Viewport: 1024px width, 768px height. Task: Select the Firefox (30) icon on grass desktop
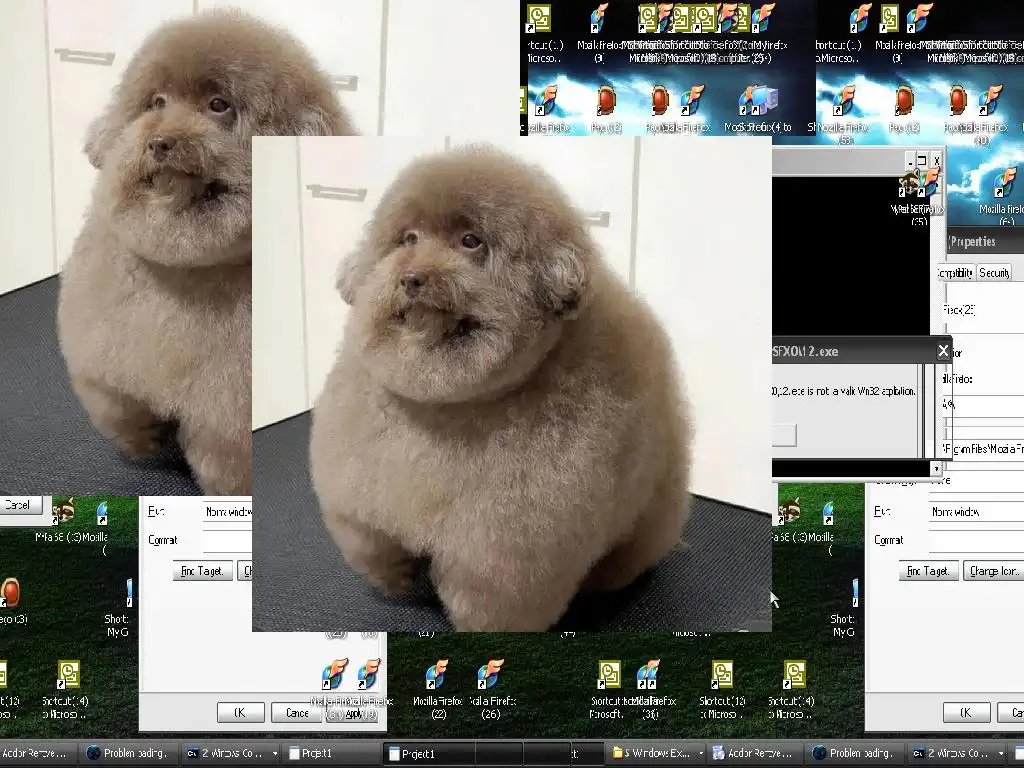pyautogui.click(x=648, y=677)
